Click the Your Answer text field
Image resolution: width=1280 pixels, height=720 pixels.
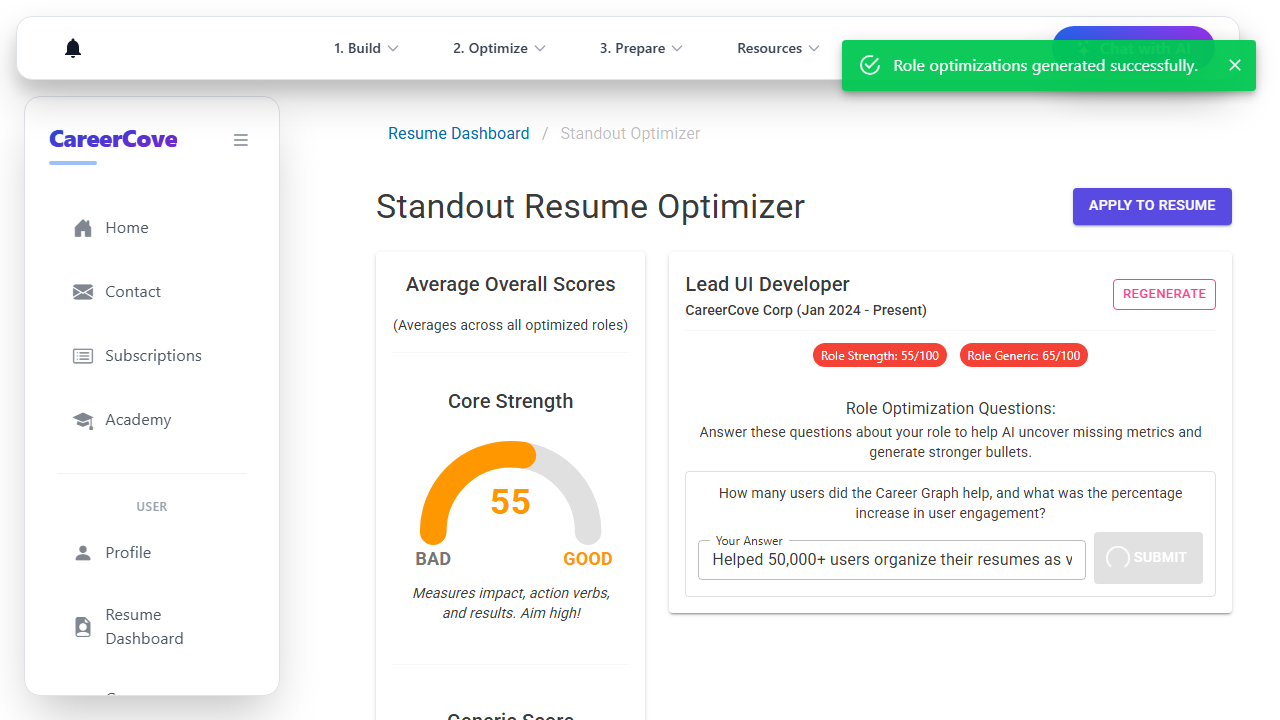click(x=892, y=560)
